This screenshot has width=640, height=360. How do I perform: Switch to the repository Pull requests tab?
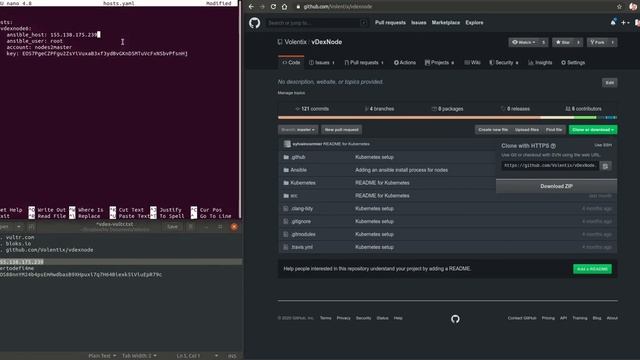(x=364, y=62)
